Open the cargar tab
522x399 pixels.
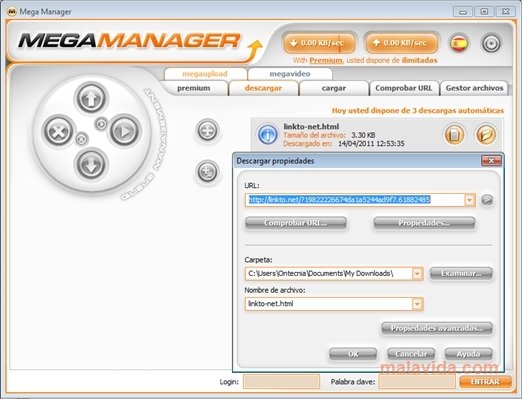334,88
